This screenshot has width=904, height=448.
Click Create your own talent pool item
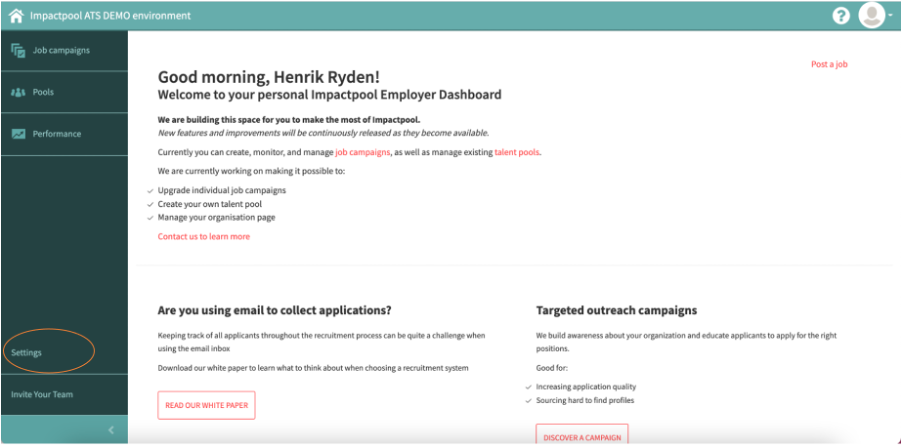coord(210,204)
